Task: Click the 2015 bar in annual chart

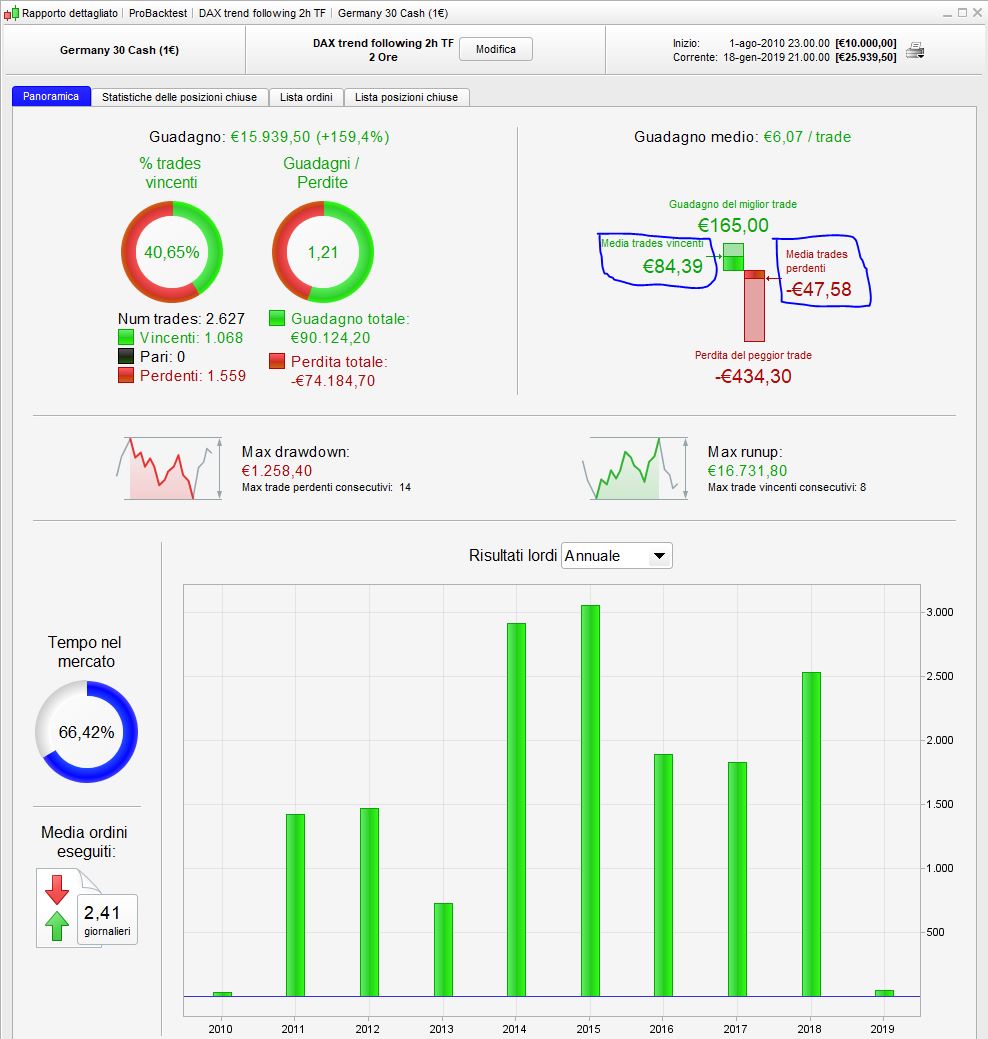Action: (x=590, y=800)
